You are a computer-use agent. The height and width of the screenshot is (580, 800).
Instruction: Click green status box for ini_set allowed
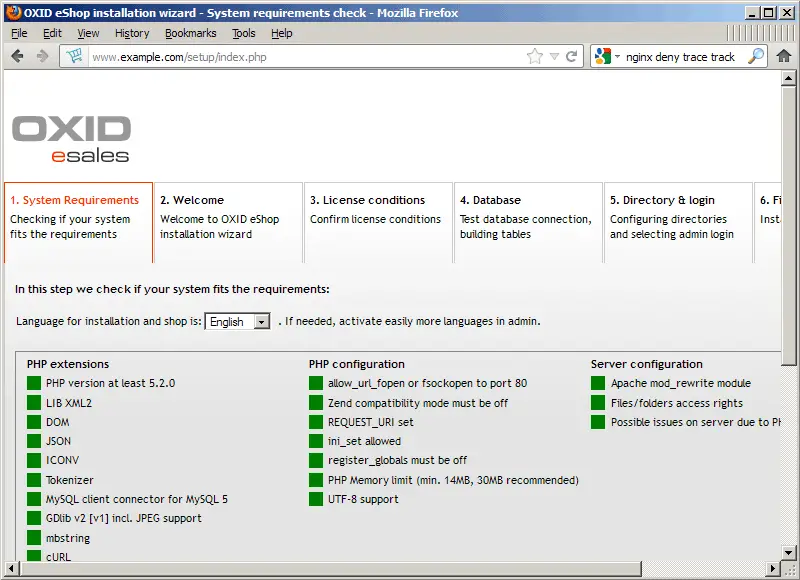[316, 441]
